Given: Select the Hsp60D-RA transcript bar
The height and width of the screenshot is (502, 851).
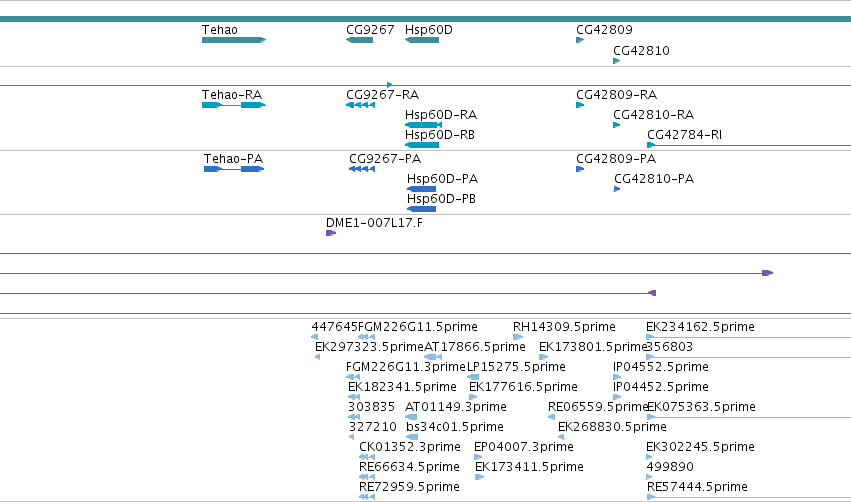Looking at the screenshot, I should pyautogui.click(x=423, y=125).
